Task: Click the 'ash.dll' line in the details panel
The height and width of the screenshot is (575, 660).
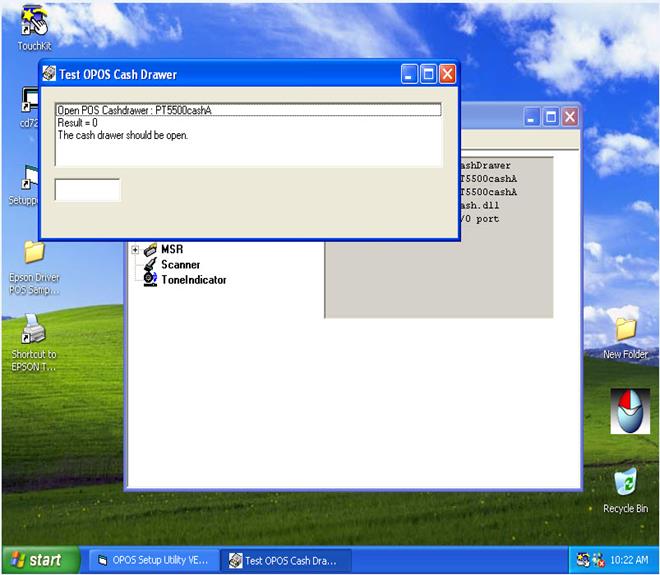Action: point(480,205)
